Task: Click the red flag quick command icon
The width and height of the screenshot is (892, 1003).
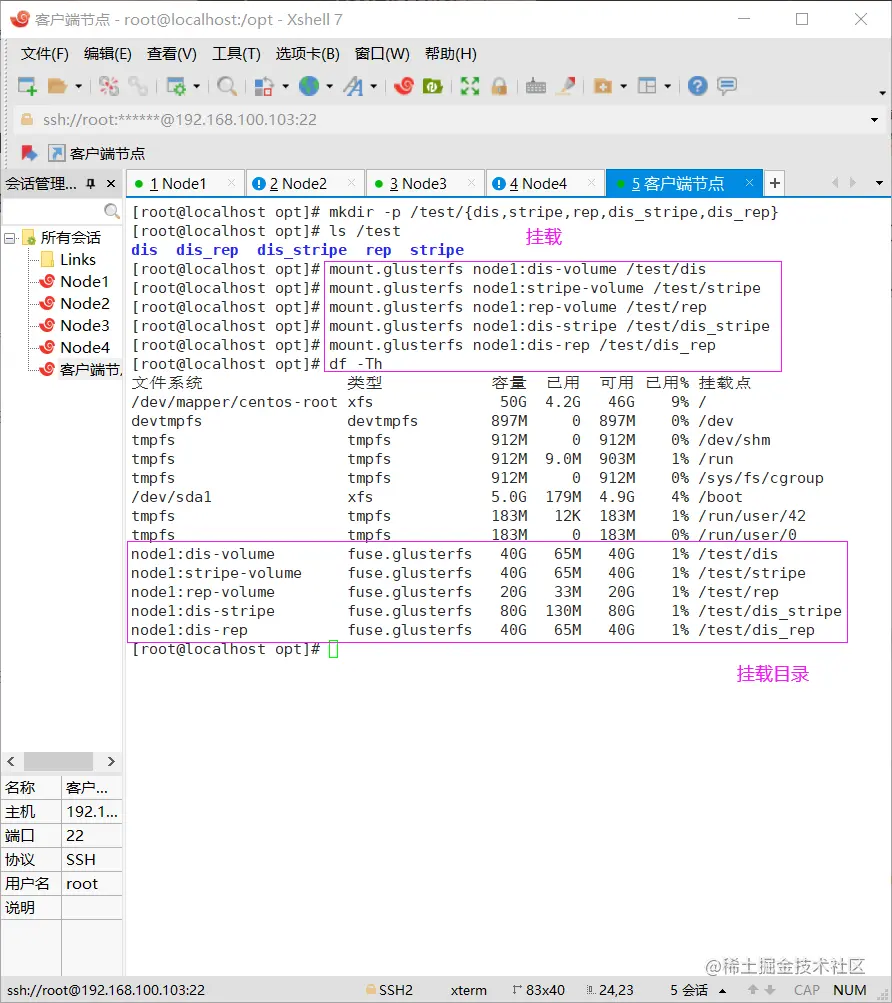Action: click(29, 153)
